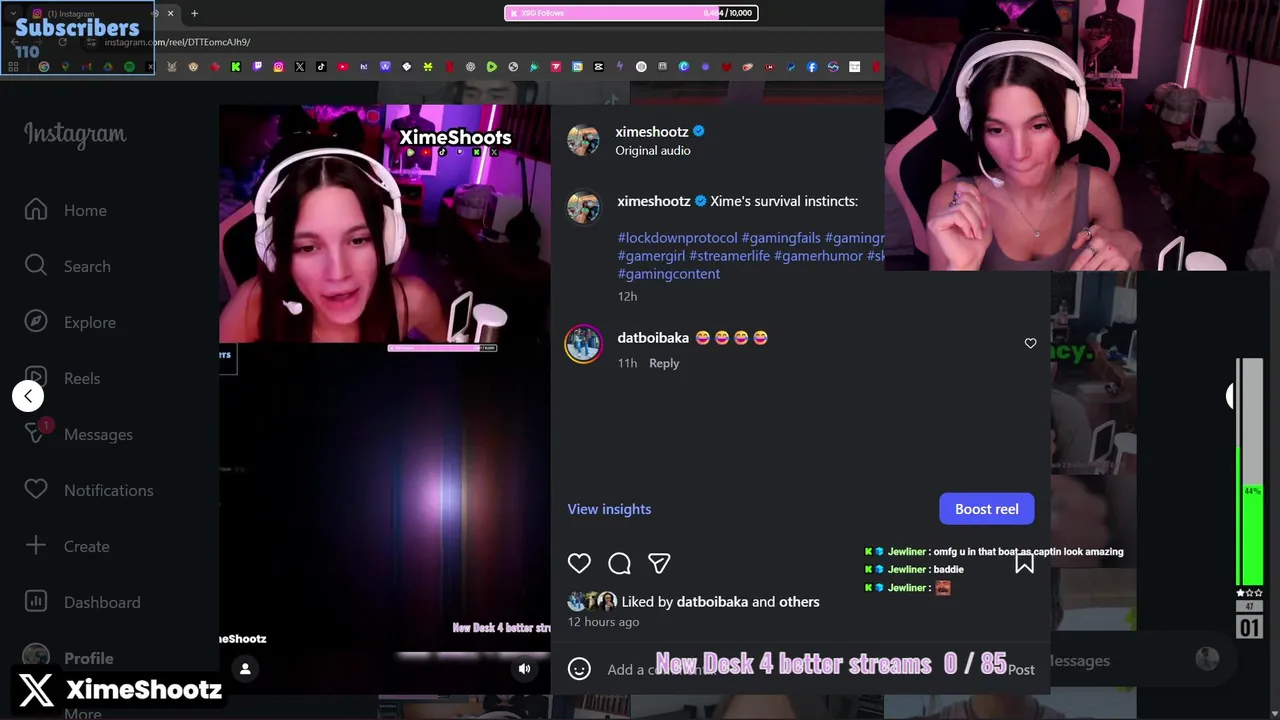Open the Instagram bookmark in the bookmarks bar
Image resolution: width=1280 pixels, height=720 pixels.
tap(279, 67)
